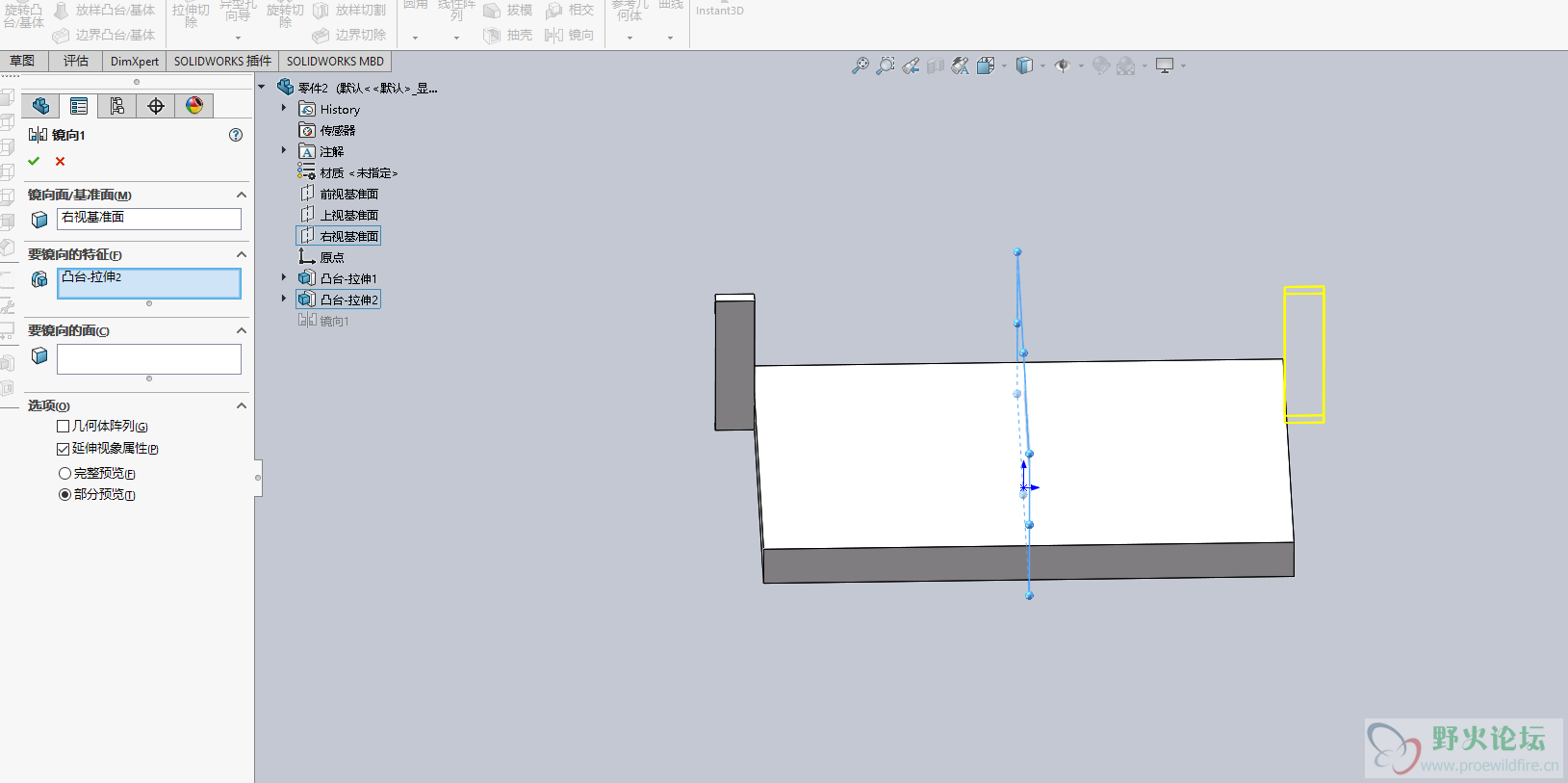Click the Instant3D button

[720, 11]
